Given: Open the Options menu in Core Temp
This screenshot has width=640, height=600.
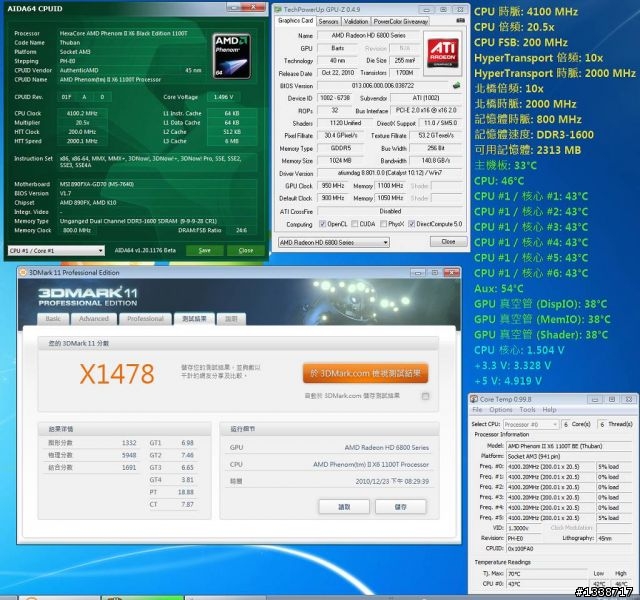Looking at the screenshot, I should click(500, 409).
